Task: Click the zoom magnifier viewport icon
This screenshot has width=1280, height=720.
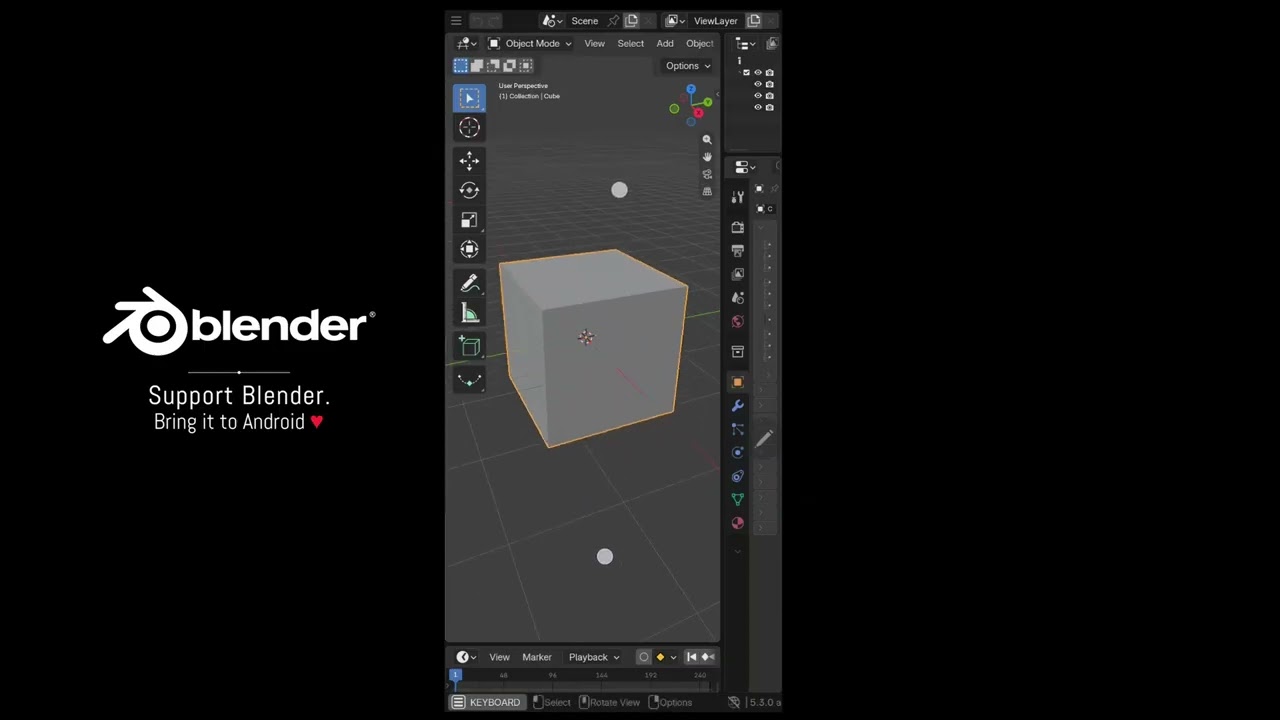Action: pos(707,140)
